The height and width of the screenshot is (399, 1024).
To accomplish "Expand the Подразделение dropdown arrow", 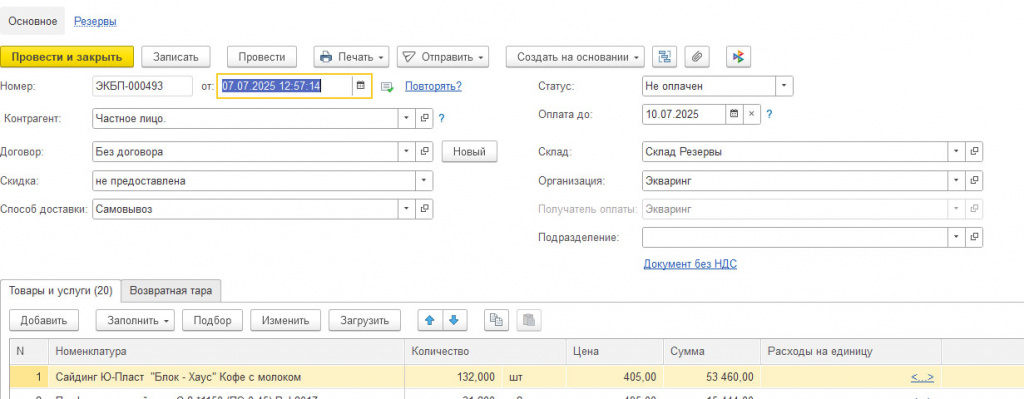I will [x=957, y=237].
